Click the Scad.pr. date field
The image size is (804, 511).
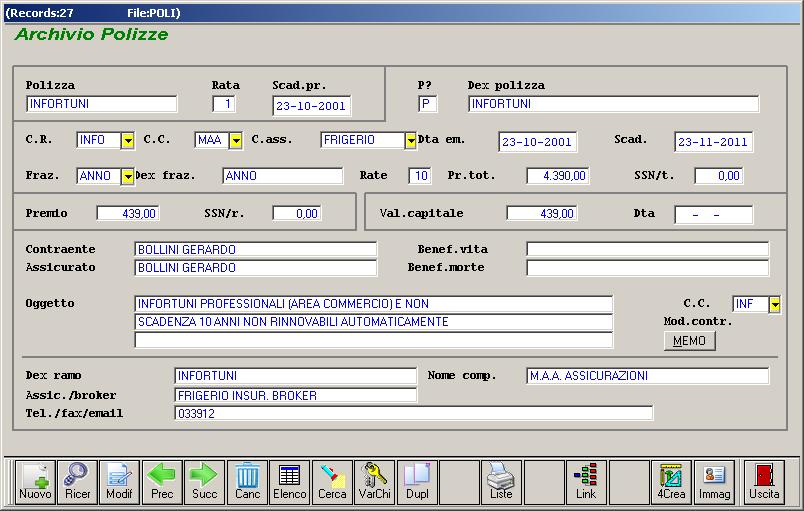coord(312,106)
